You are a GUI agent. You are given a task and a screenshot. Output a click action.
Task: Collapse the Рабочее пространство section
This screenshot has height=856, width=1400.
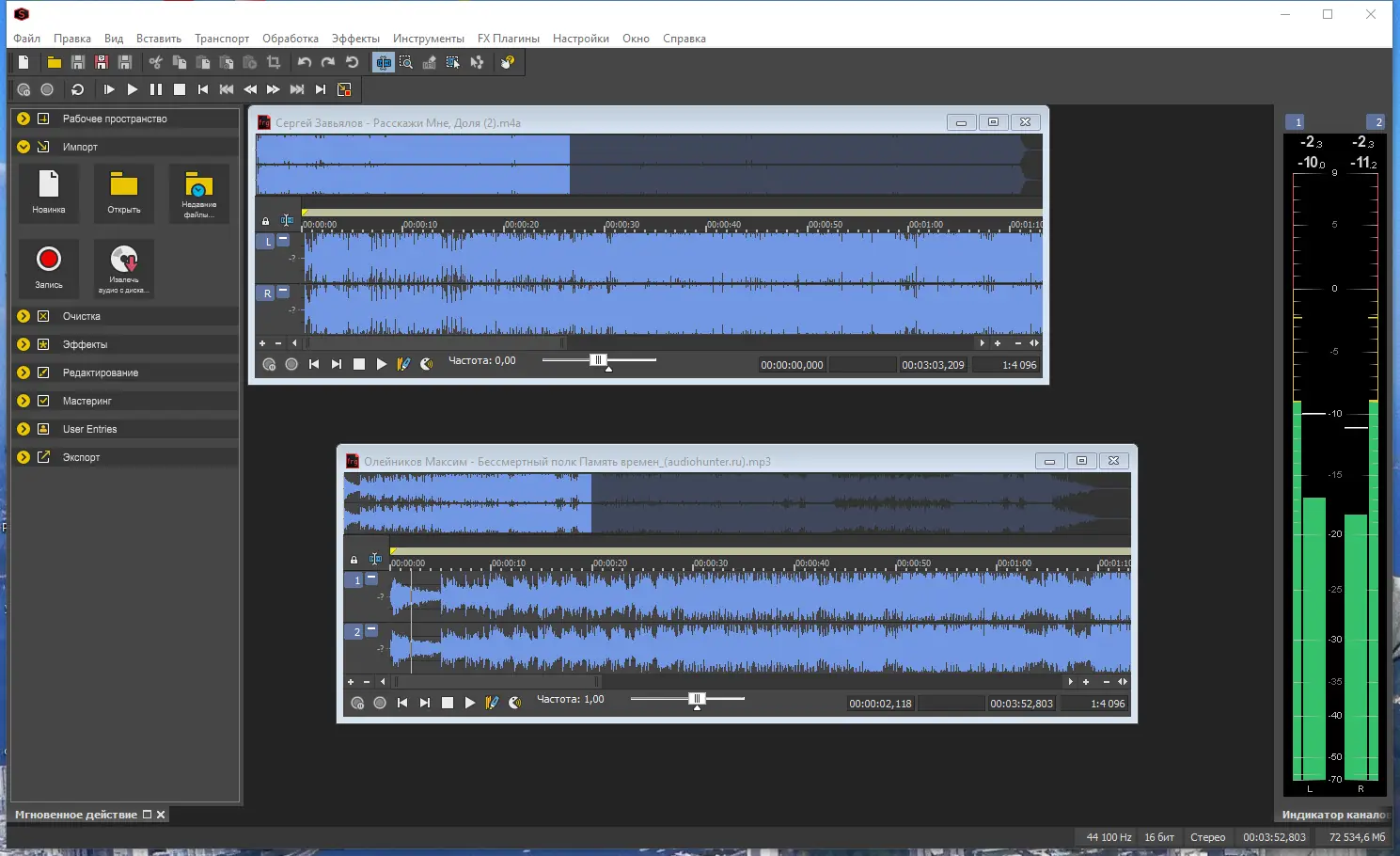pyautogui.click(x=24, y=119)
